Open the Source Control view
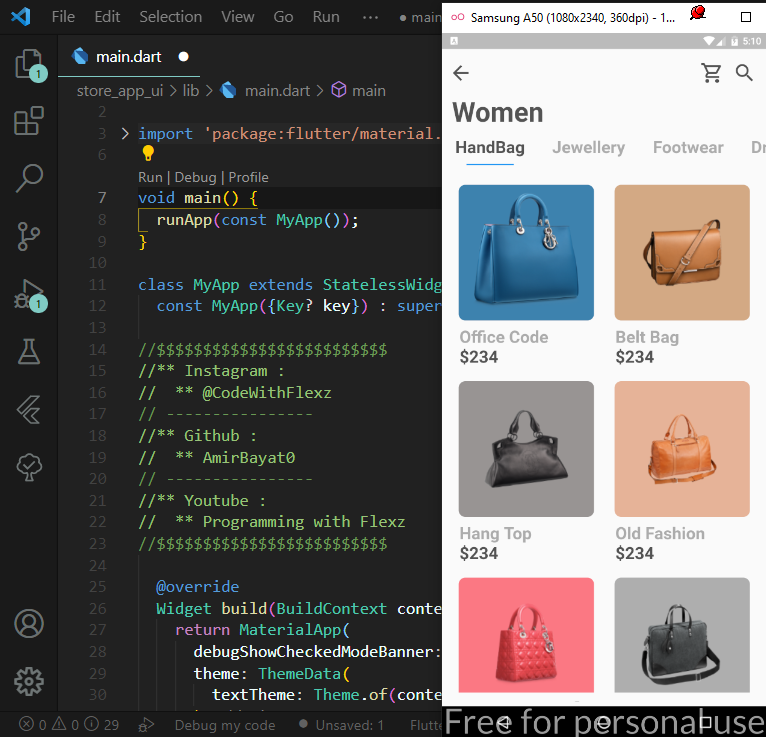 click(x=28, y=236)
